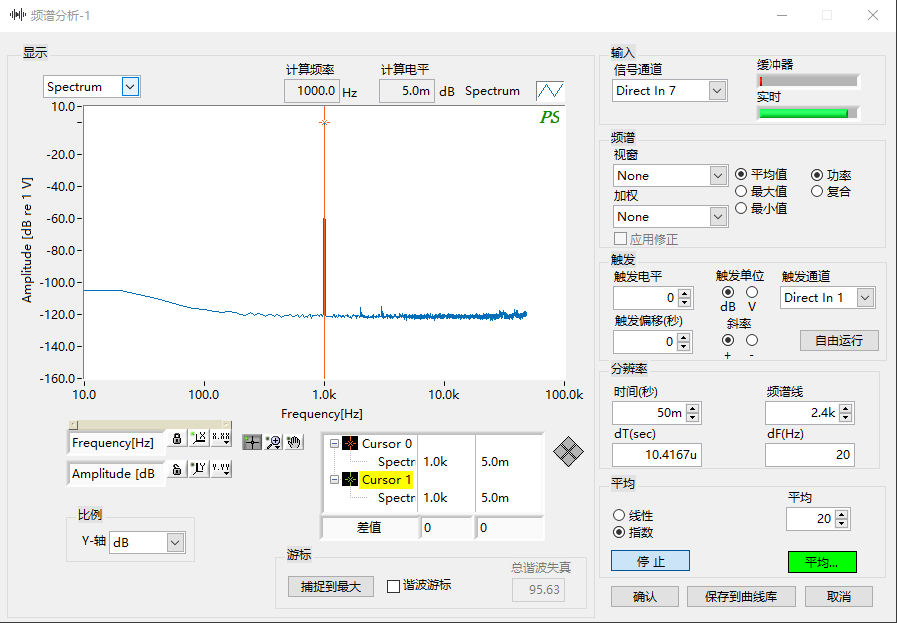Viewport: 897px width, 623px height.
Task: Click the cursor legend horizontal scrollbar
Action: [x=149, y=425]
